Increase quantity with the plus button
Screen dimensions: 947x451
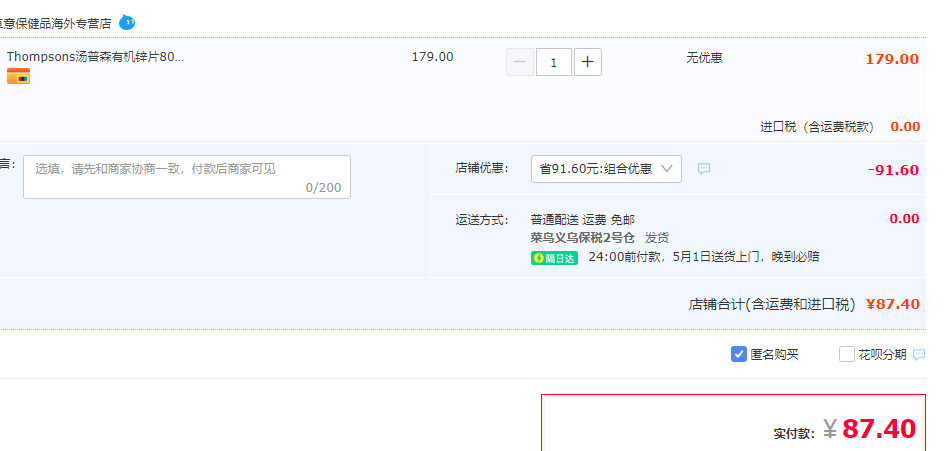588,62
